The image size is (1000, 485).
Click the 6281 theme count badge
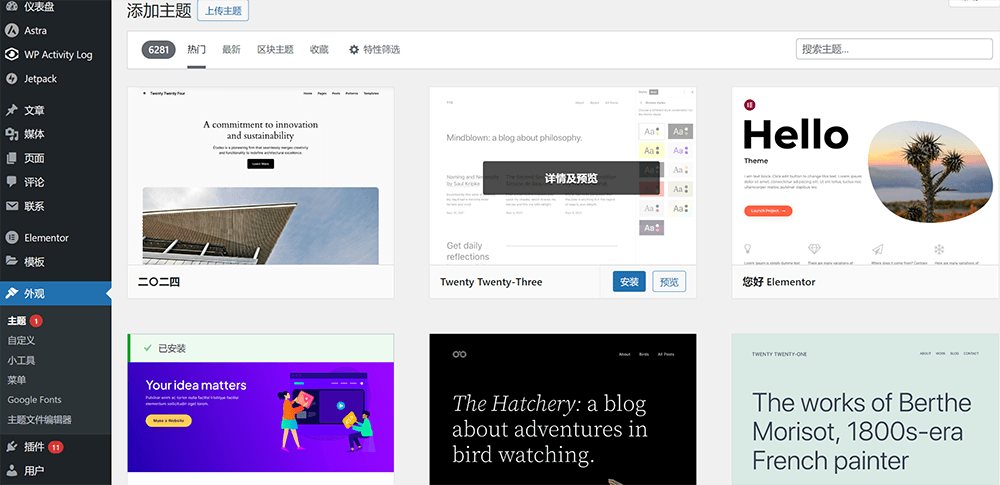(158, 49)
